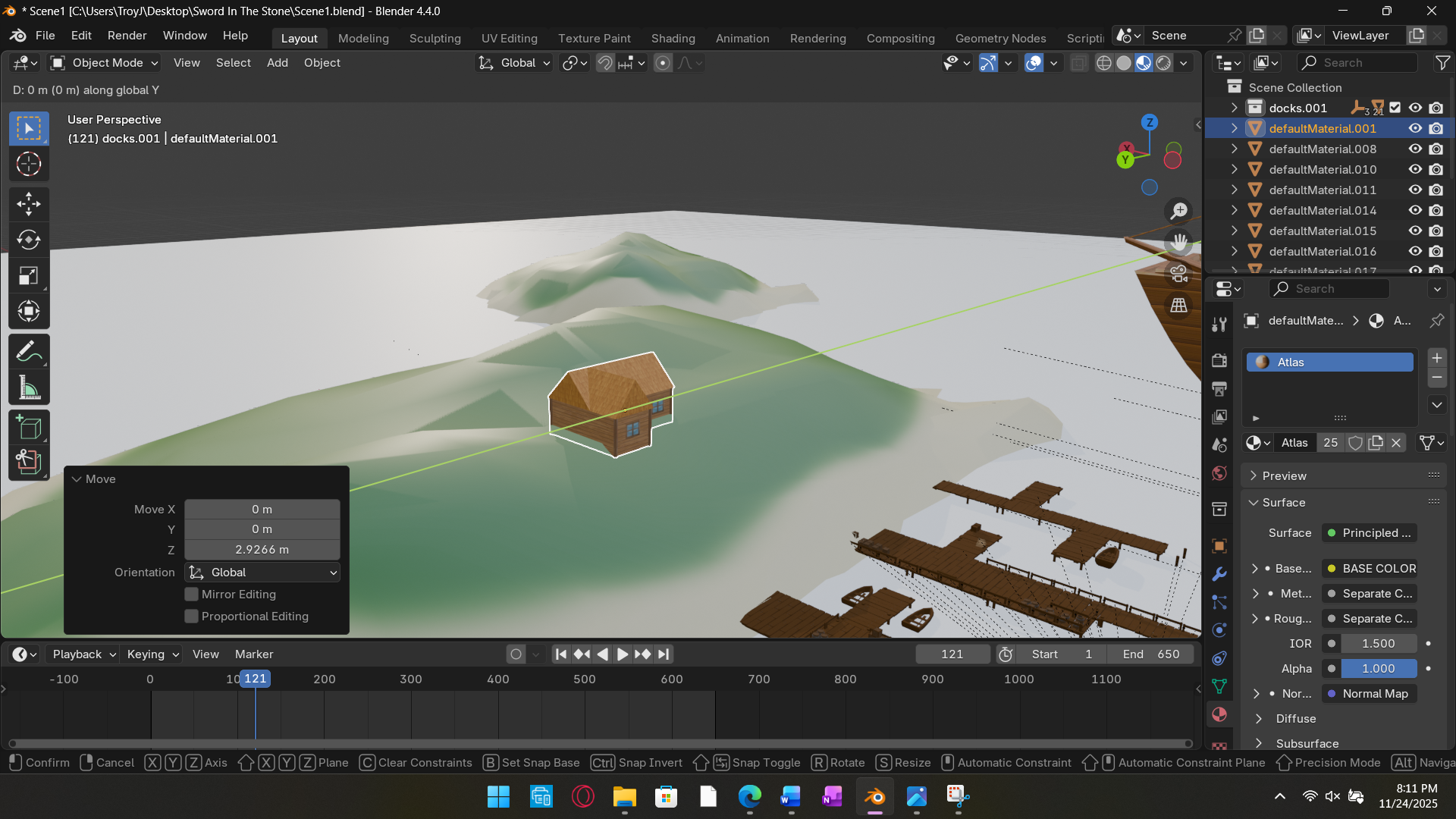Jump to the first frame
The height and width of the screenshot is (819, 1456).
[x=560, y=654]
